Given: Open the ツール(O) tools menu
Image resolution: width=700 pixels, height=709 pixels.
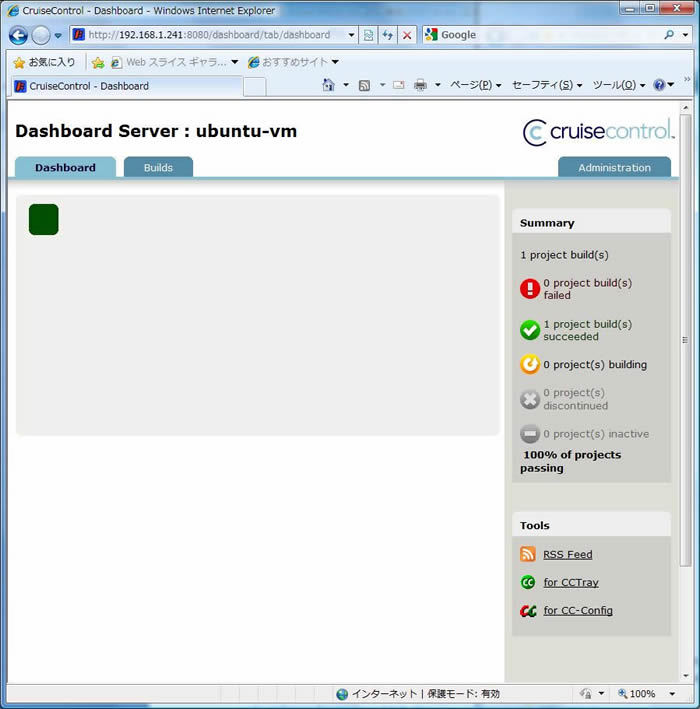Looking at the screenshot, I should (x=619, y=85).
